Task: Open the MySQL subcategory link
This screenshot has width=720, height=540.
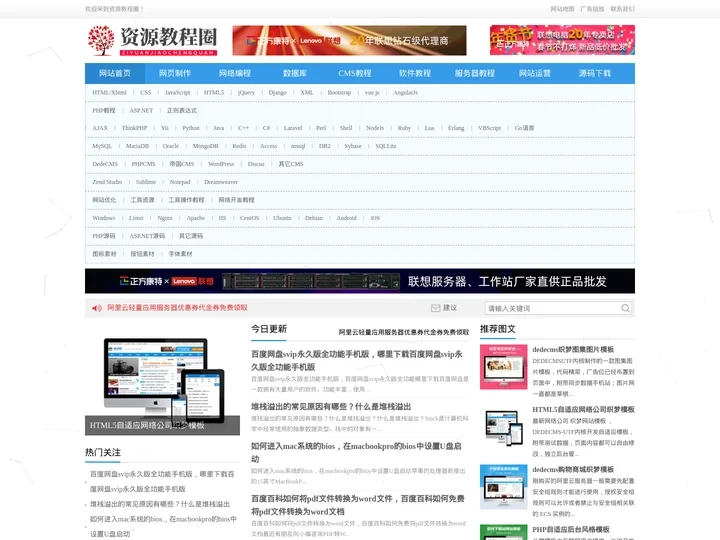Action: (x=102, y=146)
